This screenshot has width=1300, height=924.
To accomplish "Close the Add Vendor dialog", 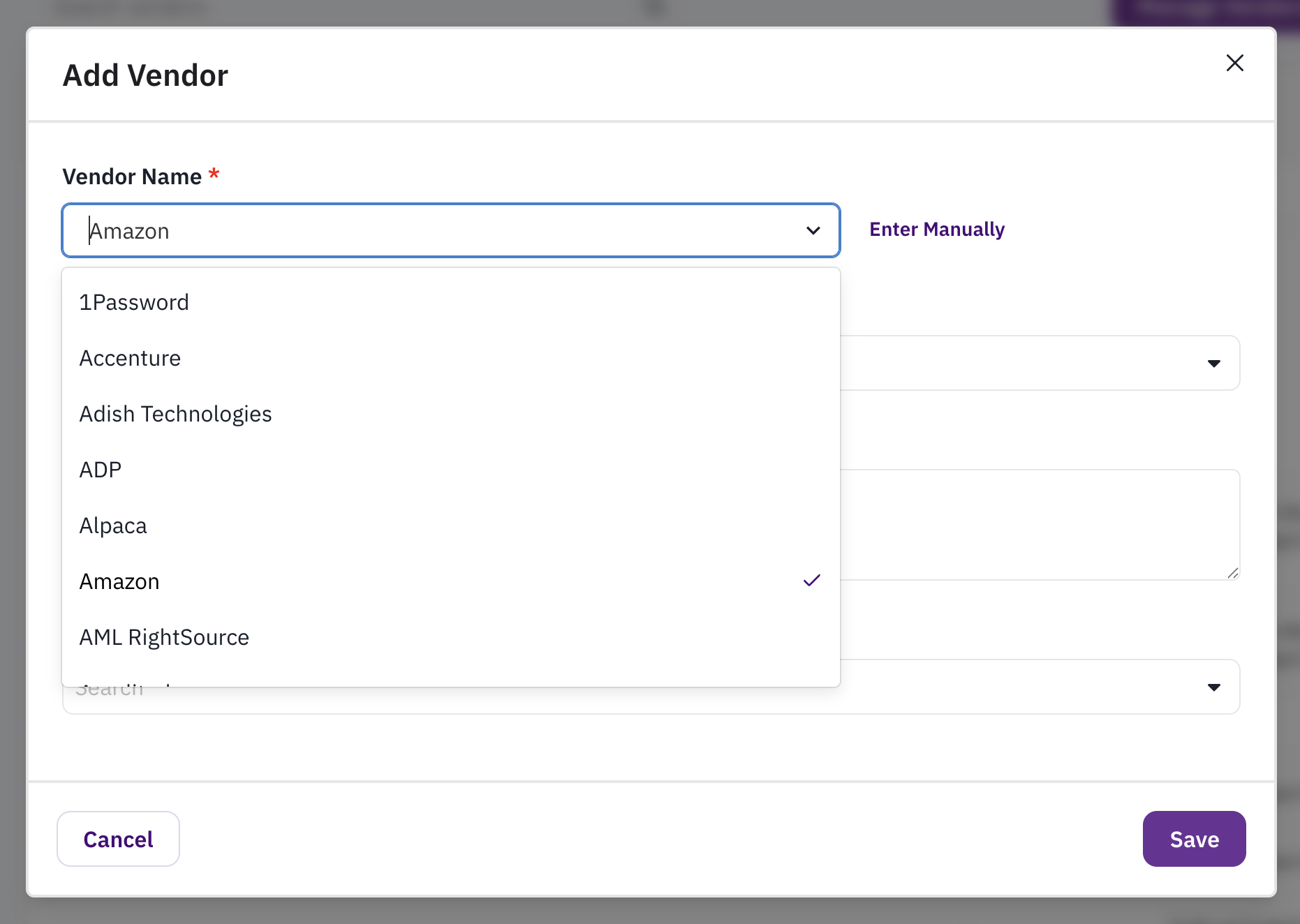I will pos(1234,63).
